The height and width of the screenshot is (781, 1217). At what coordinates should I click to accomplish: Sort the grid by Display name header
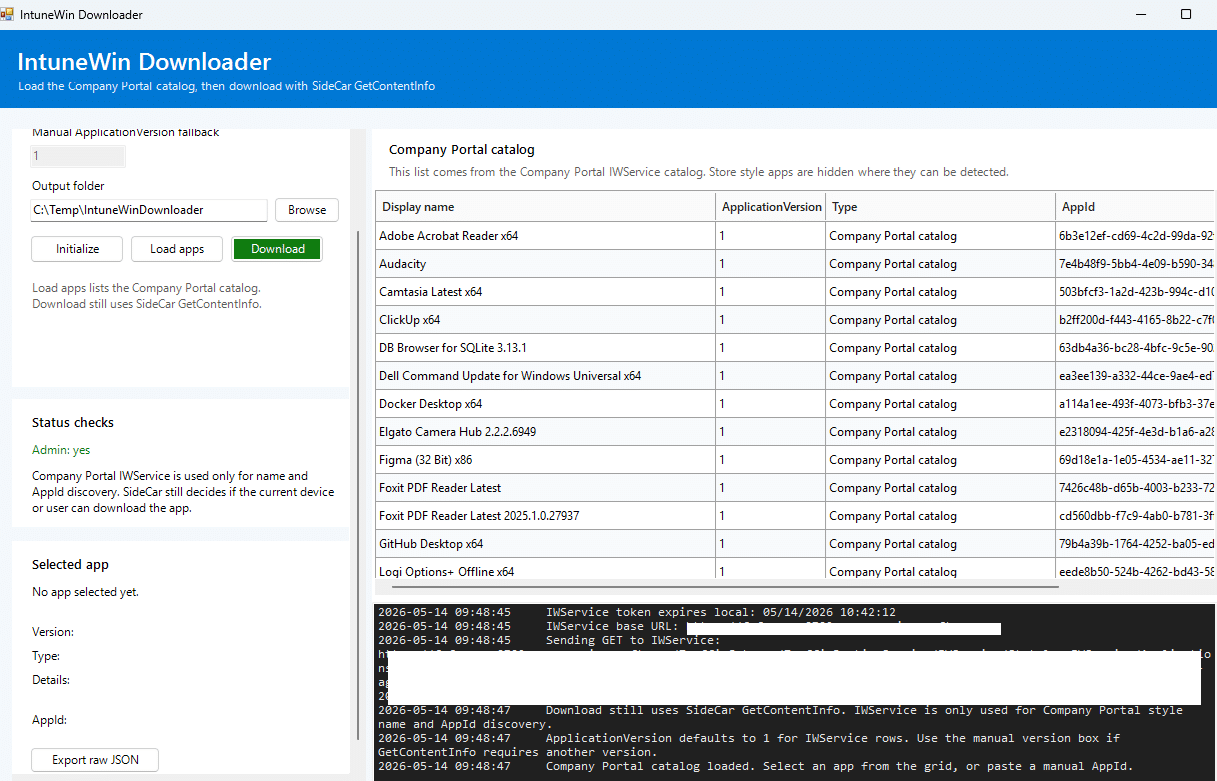coord(546,207)
